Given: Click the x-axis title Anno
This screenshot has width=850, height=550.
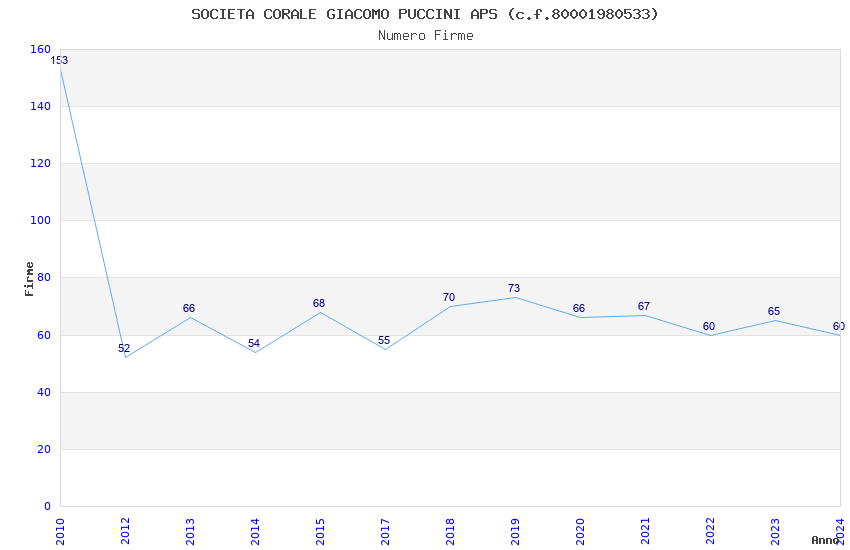Looking at the screenshot, I should coord(825,540).
